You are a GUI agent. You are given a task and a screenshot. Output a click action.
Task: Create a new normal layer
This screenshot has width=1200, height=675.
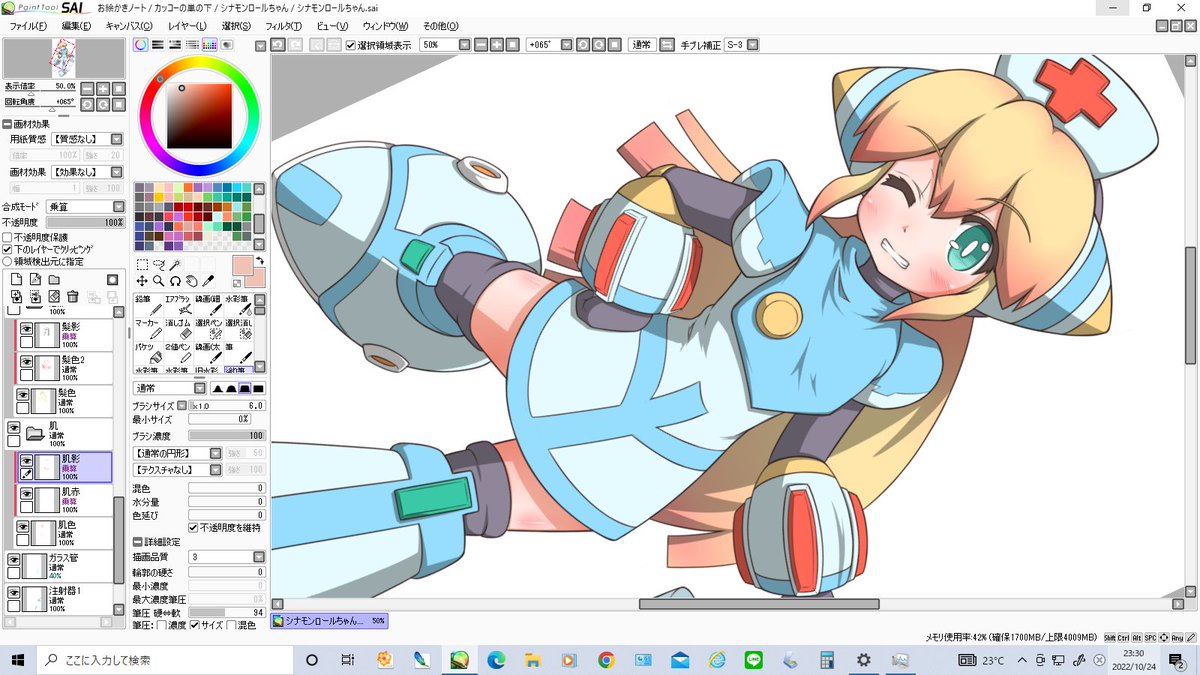coord(17,279)
